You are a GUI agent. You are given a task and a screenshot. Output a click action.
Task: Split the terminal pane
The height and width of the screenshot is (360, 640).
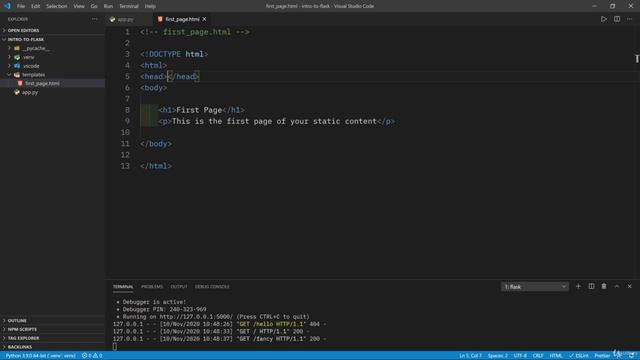[591, 287]
